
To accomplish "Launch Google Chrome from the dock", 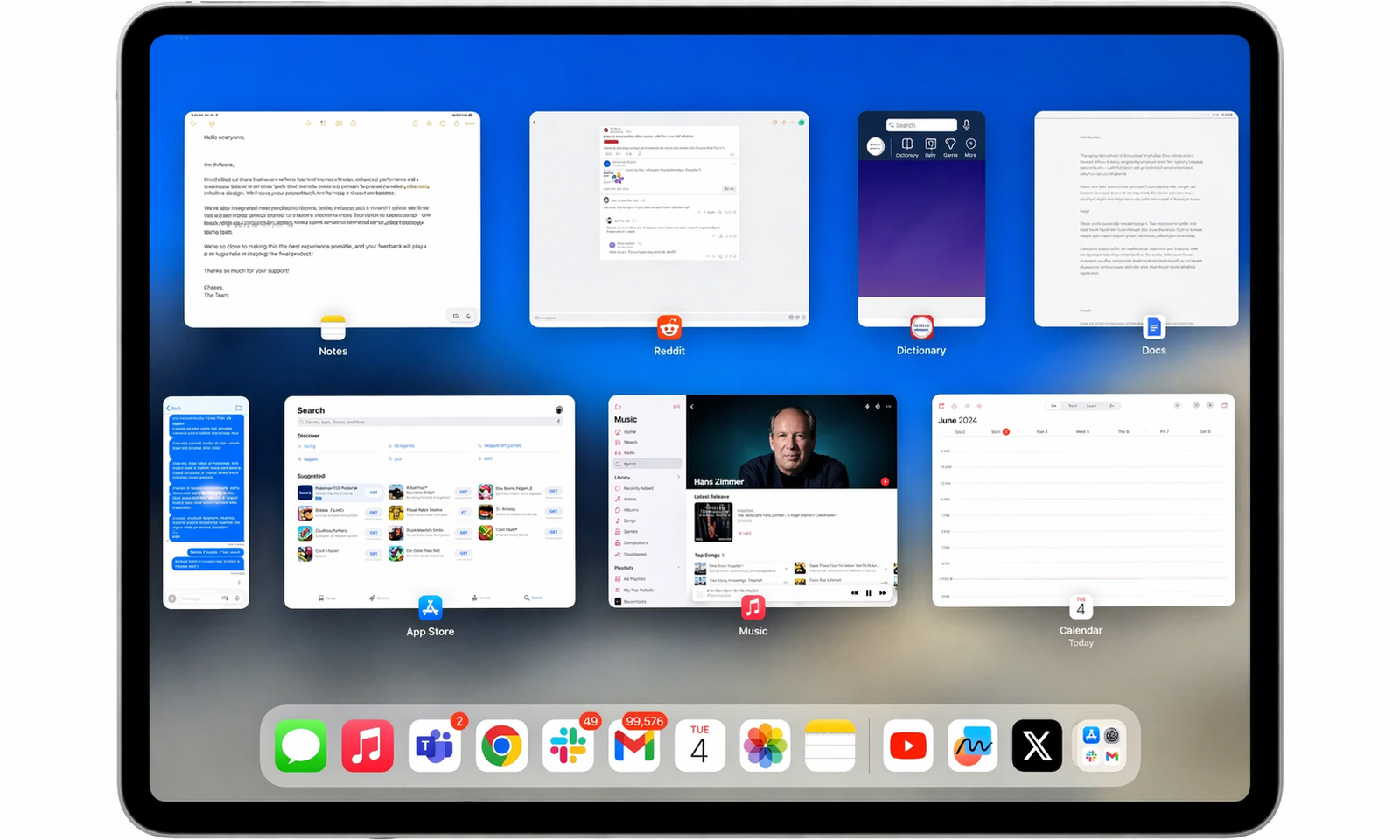I will [501, 746].
